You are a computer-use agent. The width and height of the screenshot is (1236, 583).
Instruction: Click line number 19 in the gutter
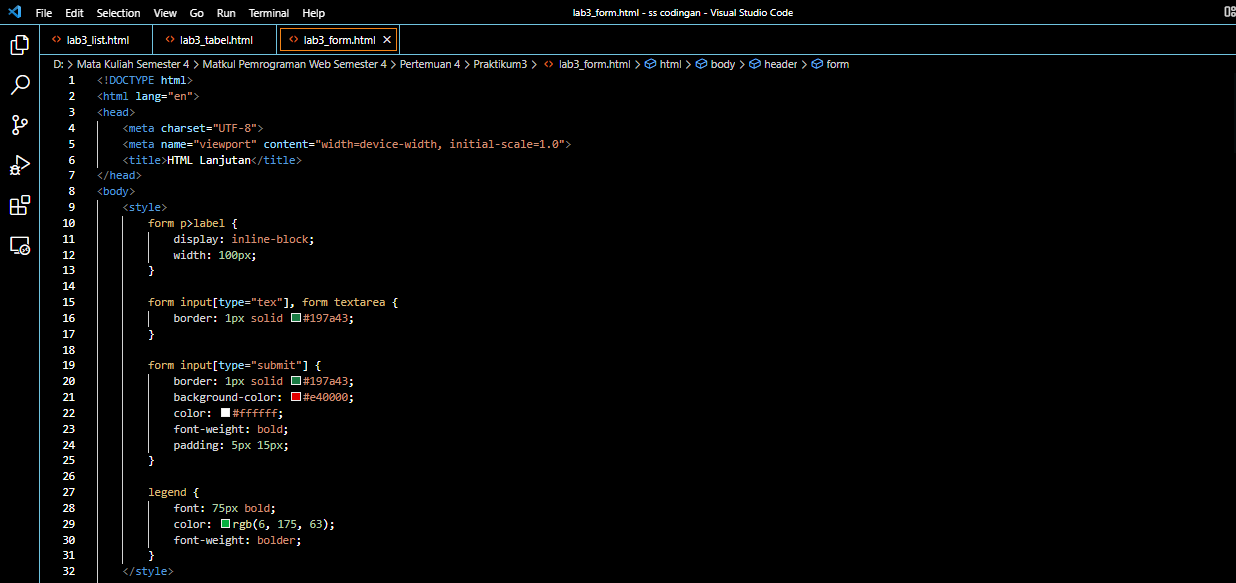69,365
